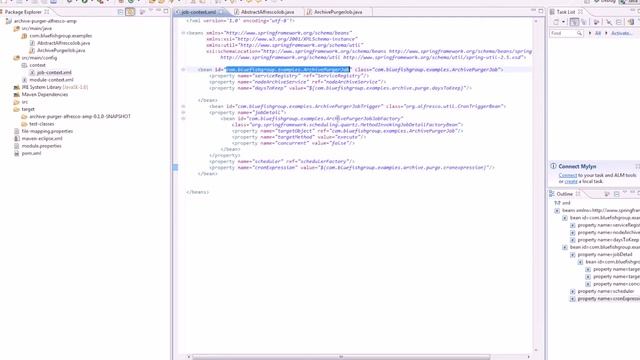Toggle Link with Editor in Package Explorer
Screen dimensions: 640x360
130,12
